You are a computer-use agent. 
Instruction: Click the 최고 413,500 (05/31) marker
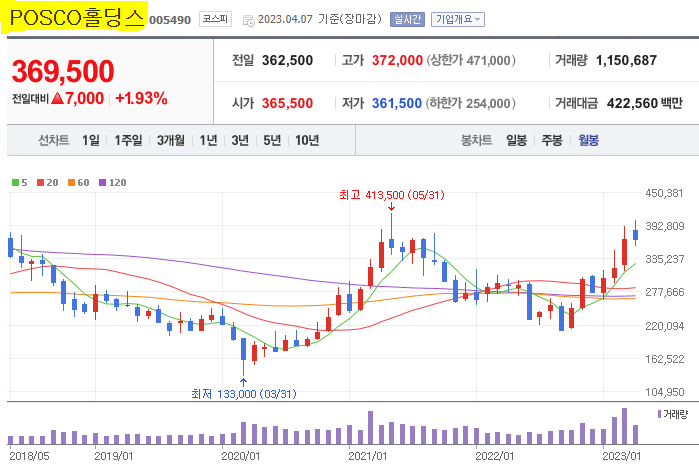click(x=391, y=195)
